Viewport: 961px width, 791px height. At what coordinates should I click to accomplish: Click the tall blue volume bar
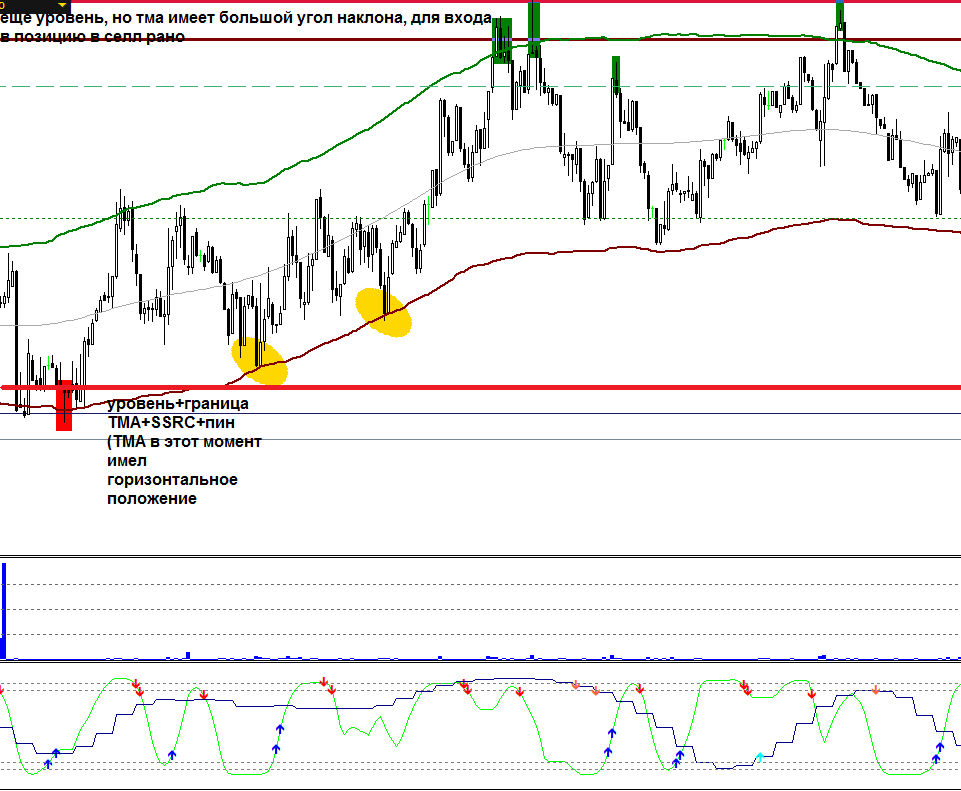[x=3, y=611]
